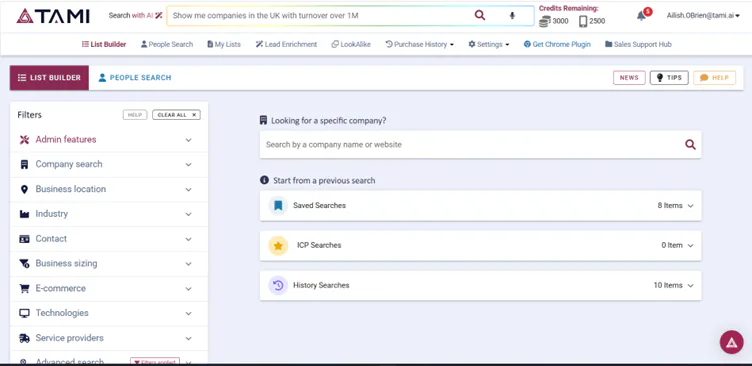Click the History Searches clock icon
Screen dimensions: 752x366
(278, 285)
